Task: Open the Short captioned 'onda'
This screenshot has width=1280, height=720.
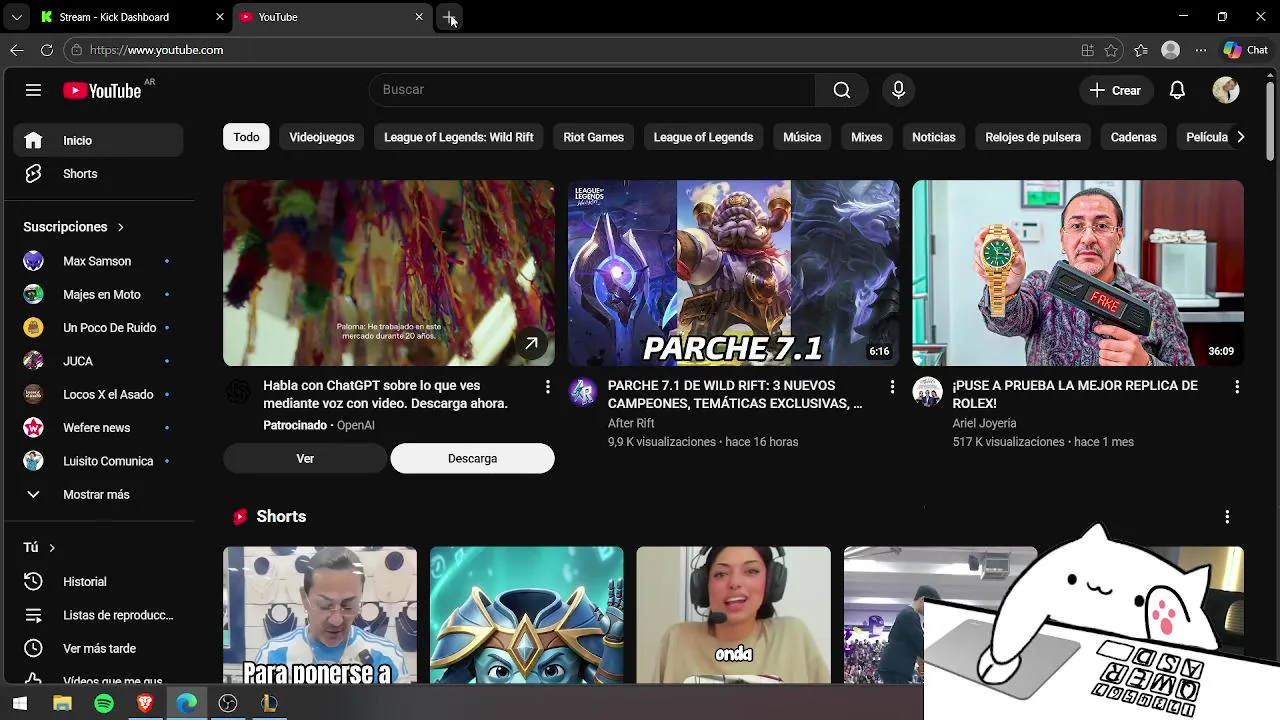Action: coord(733,615)
